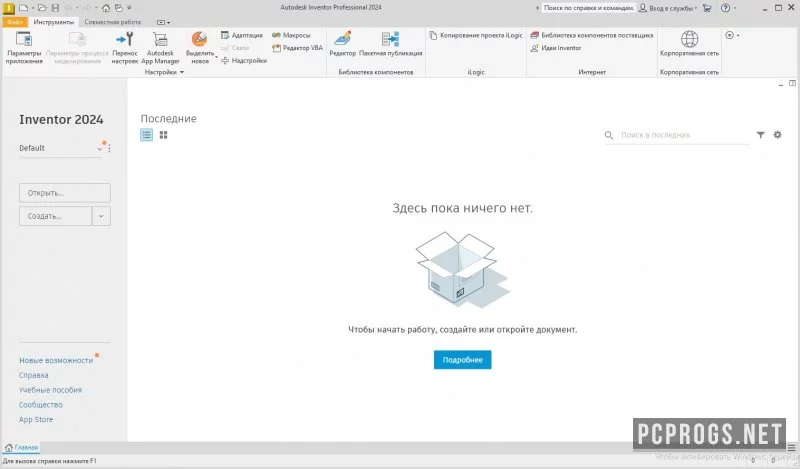Select the Главная document tab at bottom
The height and width of the screenshot is (469, 800).
(21, 448)
